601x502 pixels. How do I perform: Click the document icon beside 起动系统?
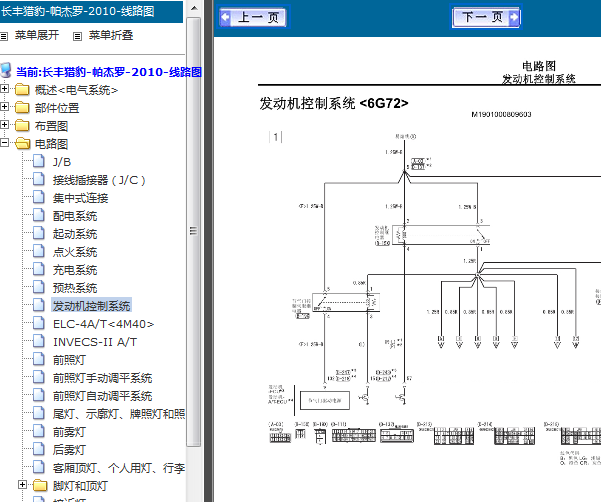39,233
